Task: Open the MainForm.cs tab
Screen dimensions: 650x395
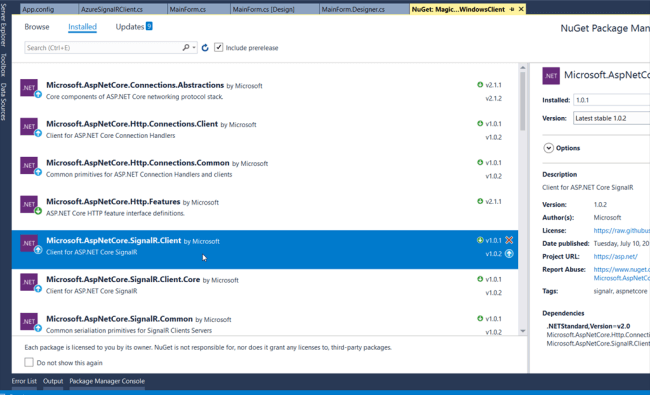Action: (x=199, y=9)
